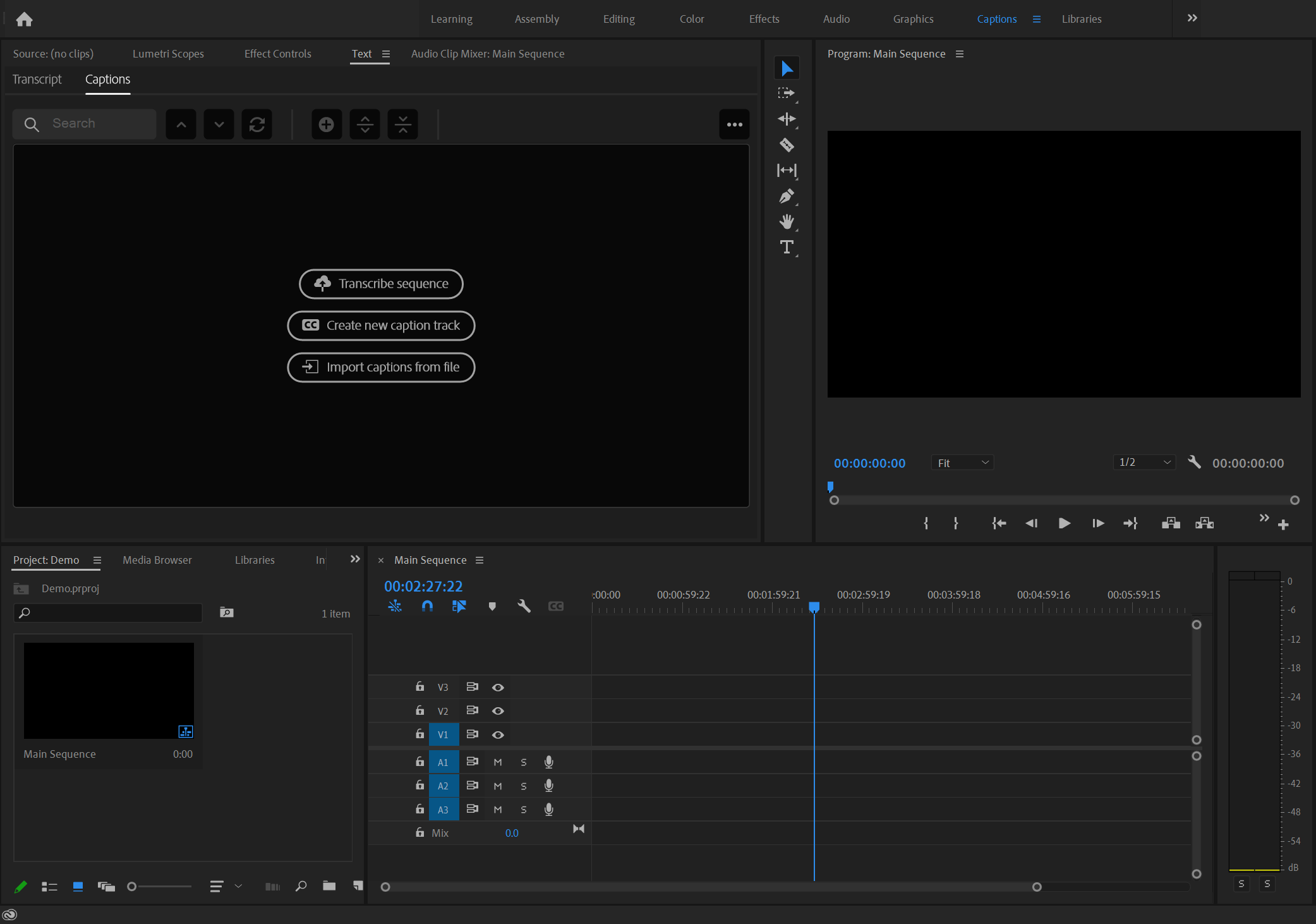Select the Selection tool

click(787, 68)
